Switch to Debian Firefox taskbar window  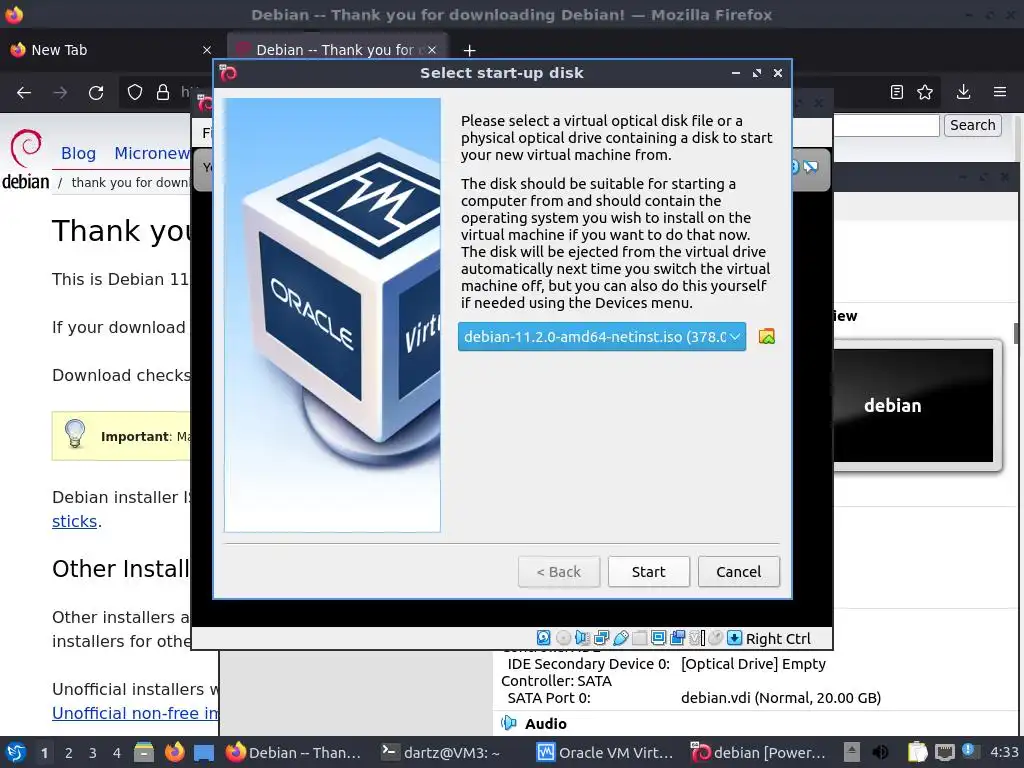click(x=295, y=752)
